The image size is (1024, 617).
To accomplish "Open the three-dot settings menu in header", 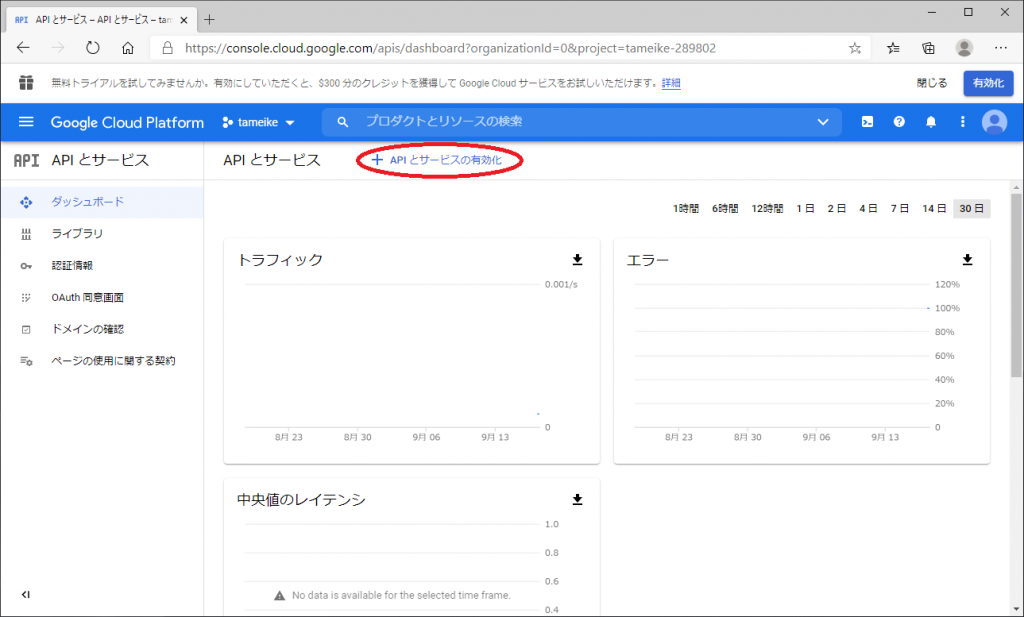I will (x=963, y=122).
